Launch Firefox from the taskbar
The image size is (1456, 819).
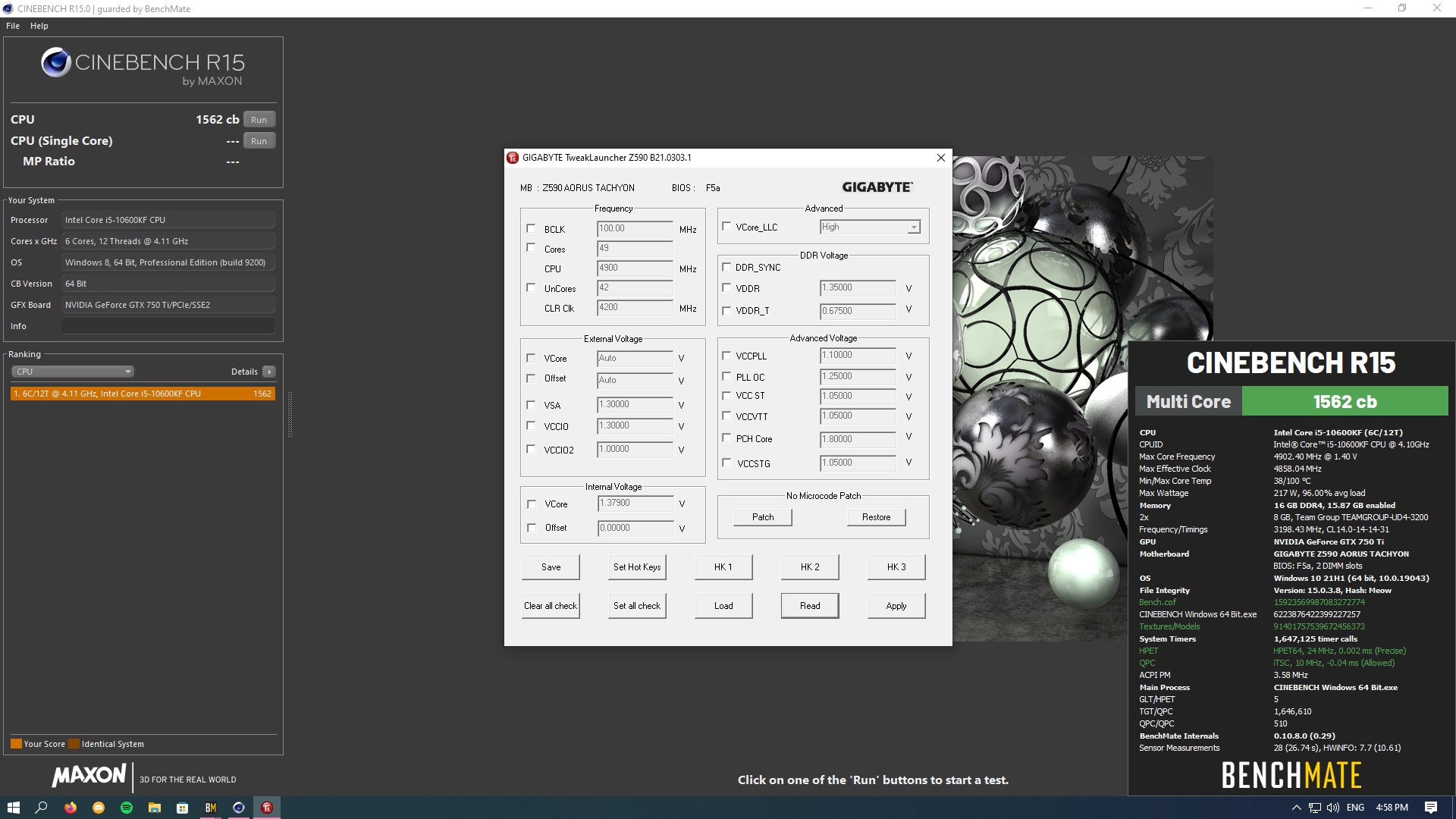click(71, 808)
